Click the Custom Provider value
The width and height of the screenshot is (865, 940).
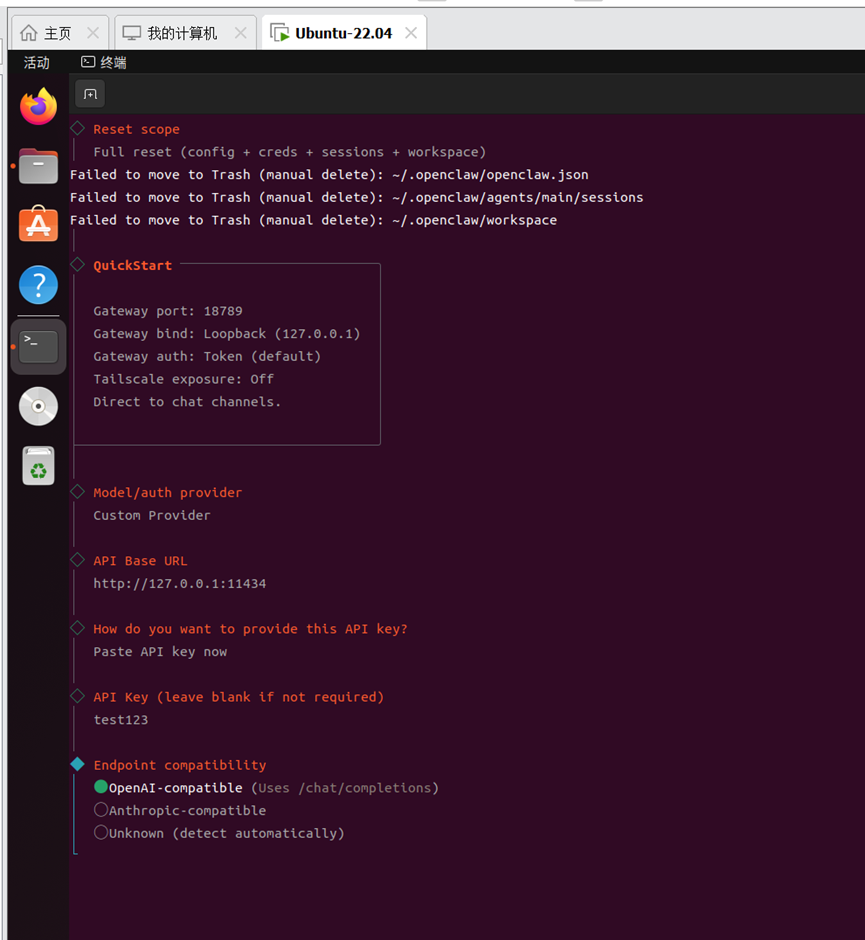pyautogui.click(x=152, y=516)
